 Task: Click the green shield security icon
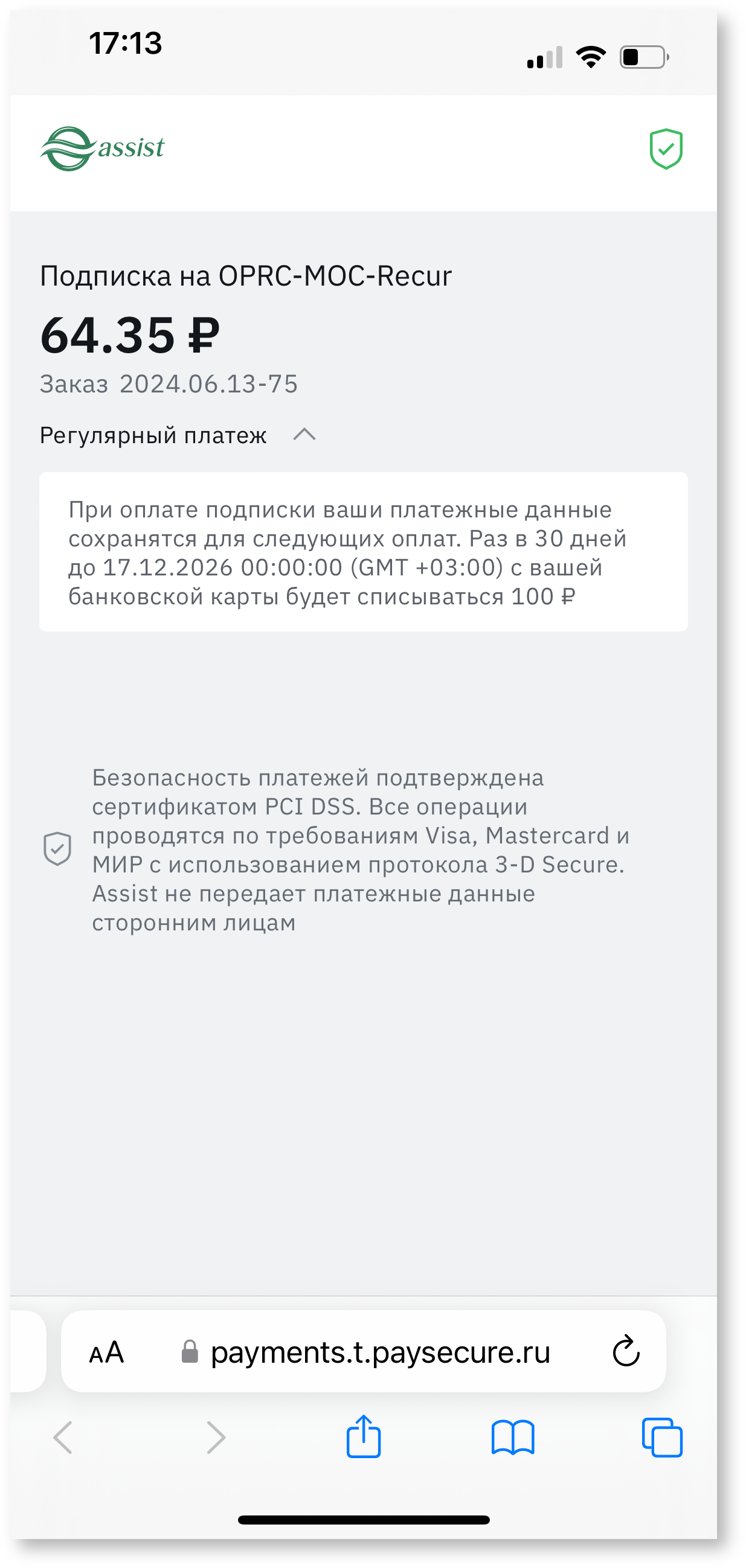pos(666,149)
